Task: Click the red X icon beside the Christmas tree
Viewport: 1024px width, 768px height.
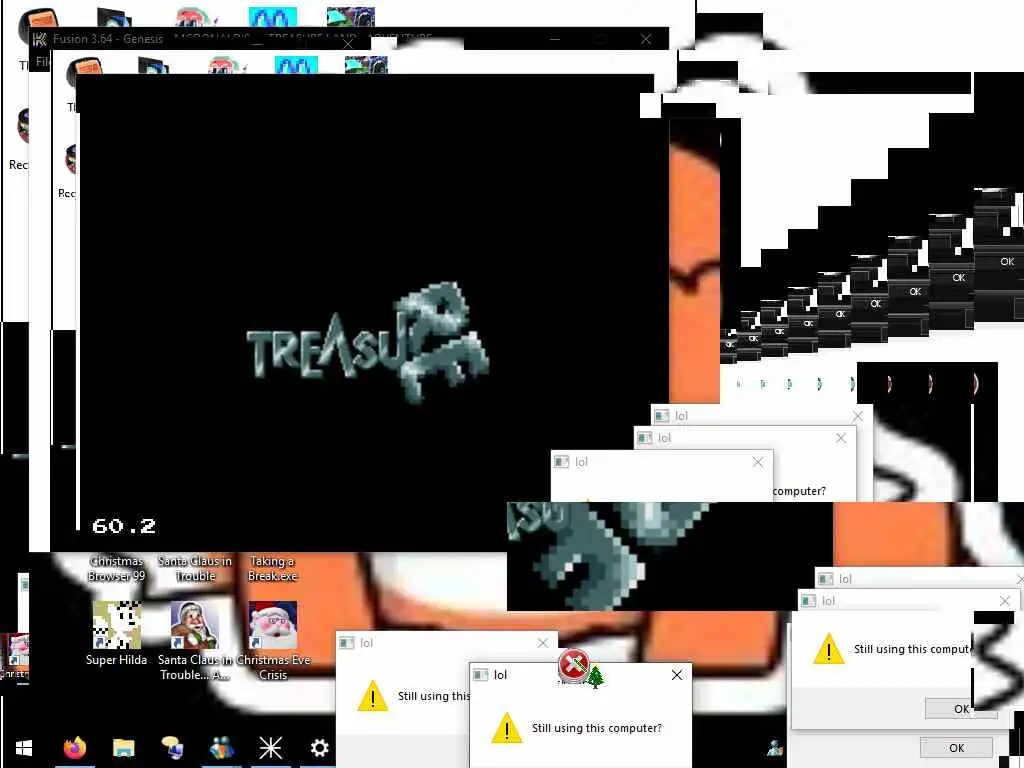Action: [x=573, y=665]
